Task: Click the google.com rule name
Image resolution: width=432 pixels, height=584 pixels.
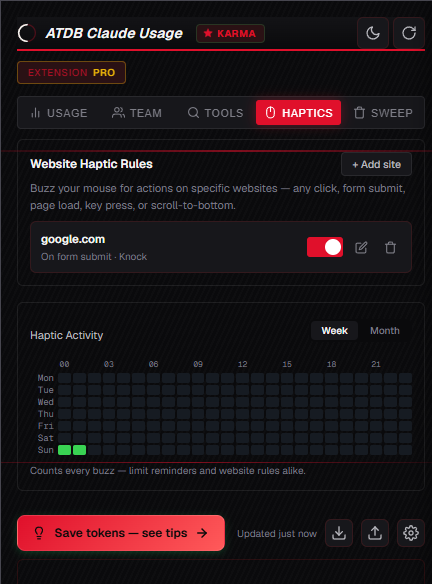Action: (73, 239)
